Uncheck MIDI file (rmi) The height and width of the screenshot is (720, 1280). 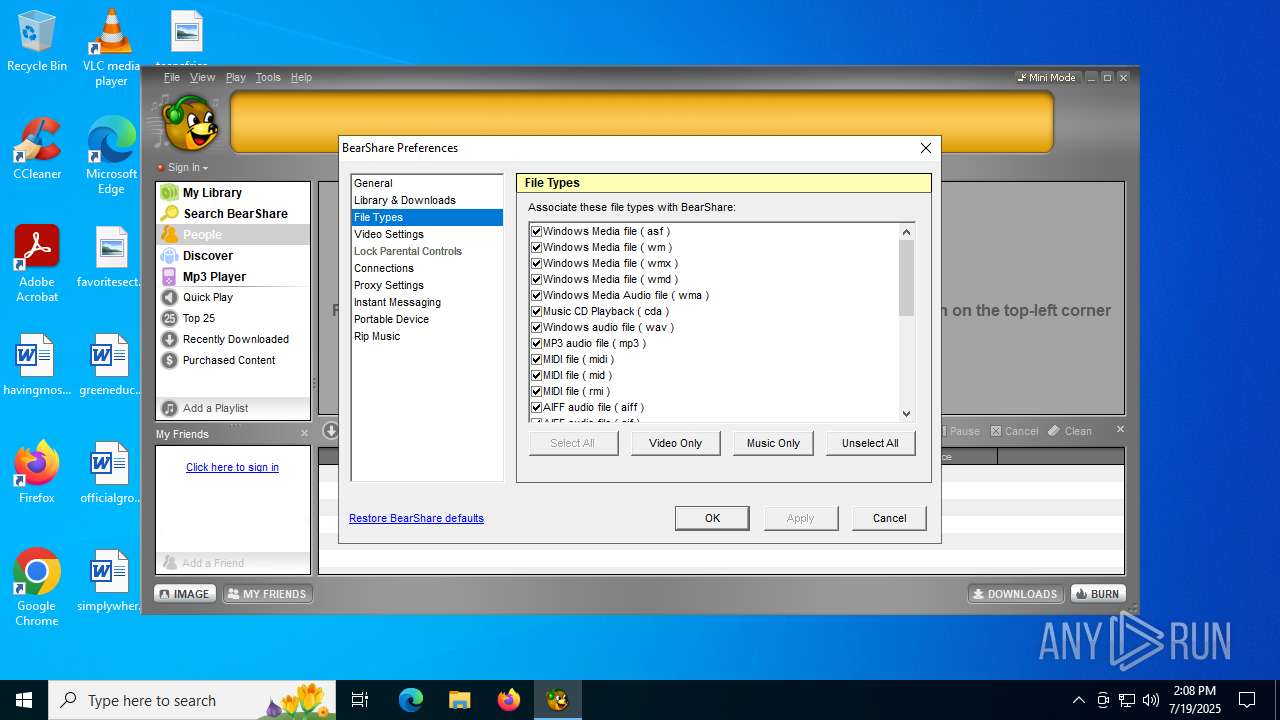(x=536, y=391)
